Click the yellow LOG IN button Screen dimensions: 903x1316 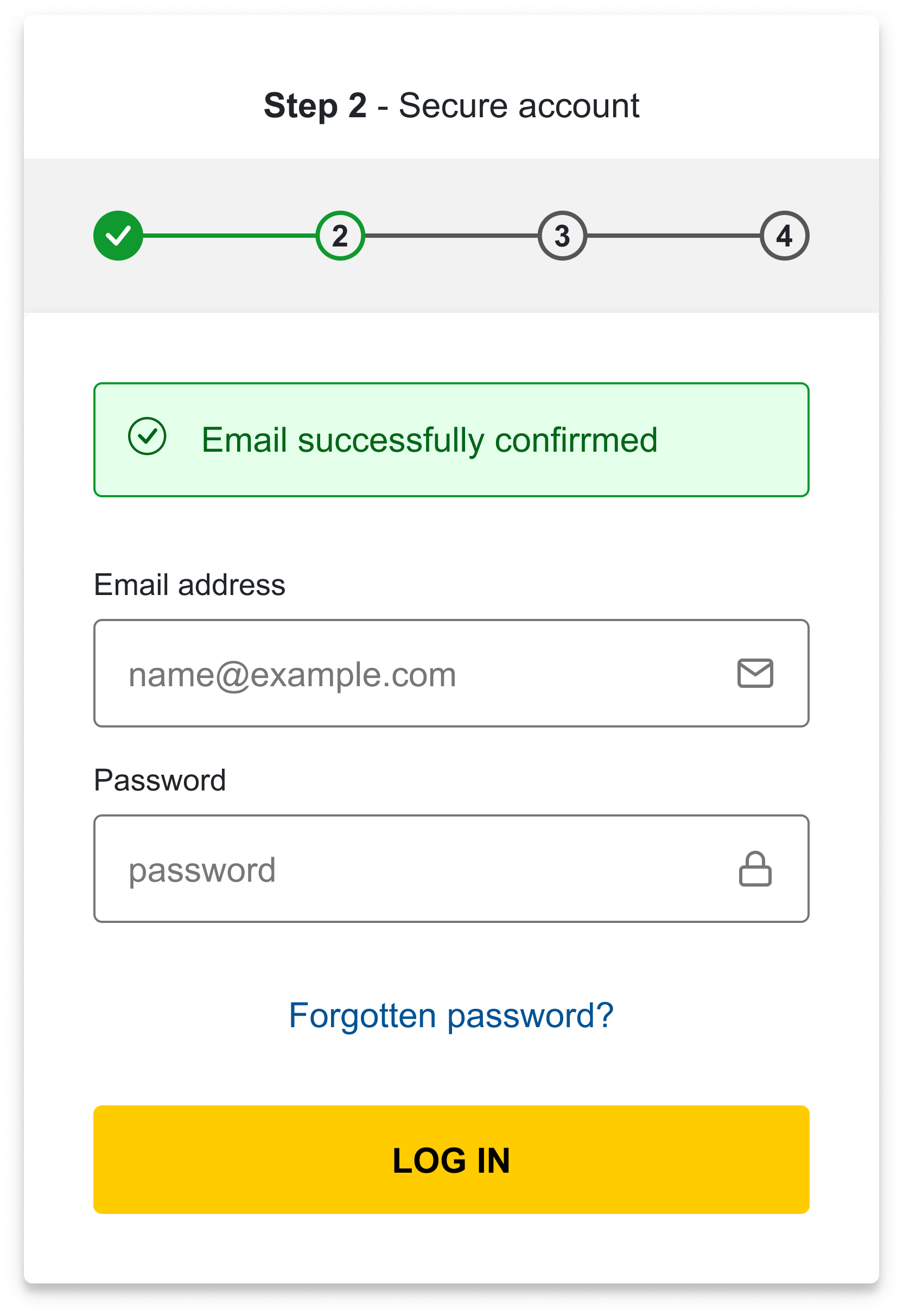coord(451,1160)
